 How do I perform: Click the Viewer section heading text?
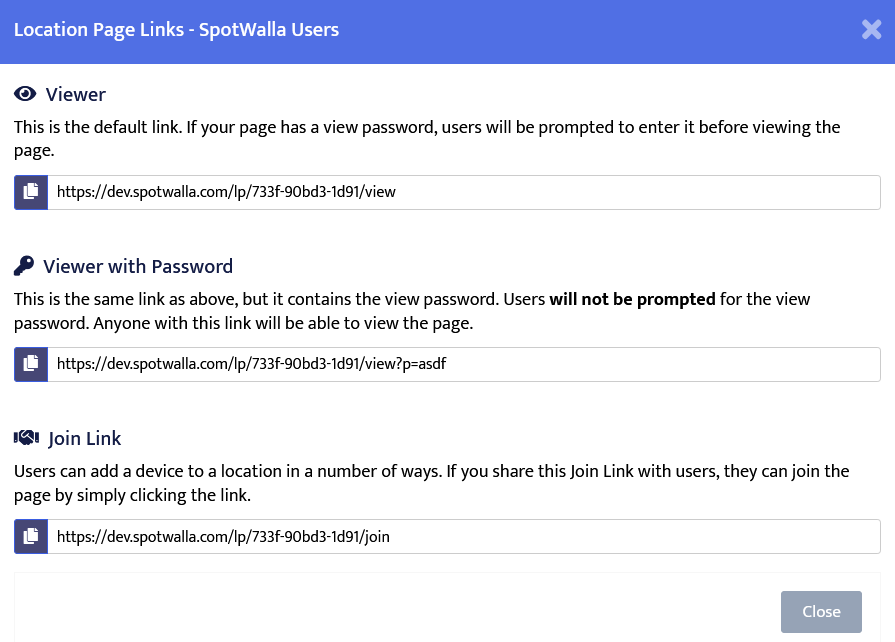tap(76, 95)
